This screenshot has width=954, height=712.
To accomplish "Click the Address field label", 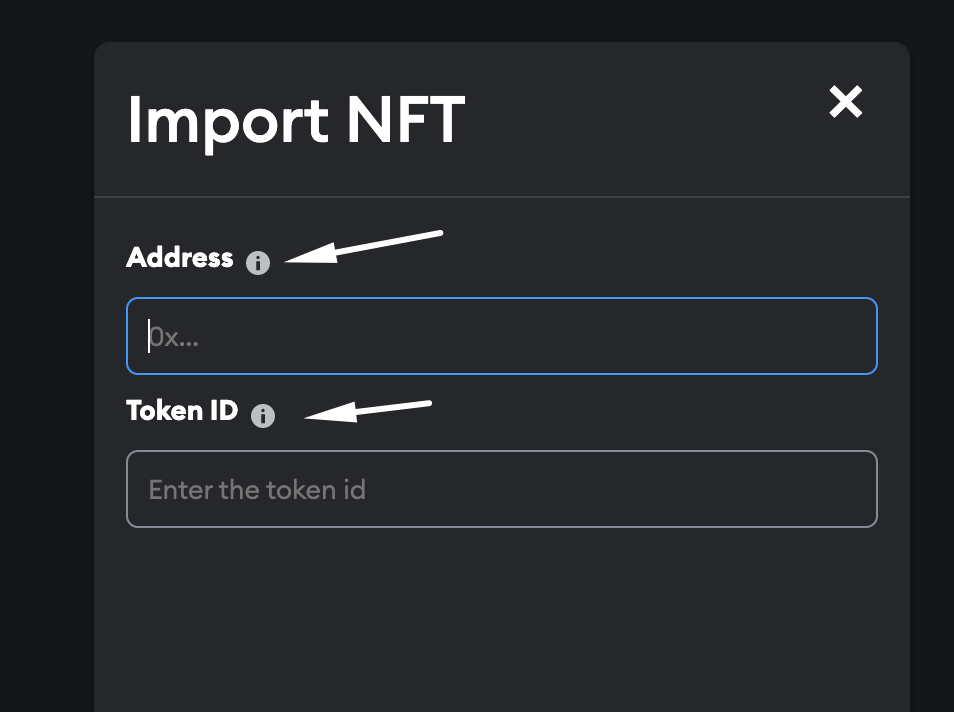I will click(180, 258).
